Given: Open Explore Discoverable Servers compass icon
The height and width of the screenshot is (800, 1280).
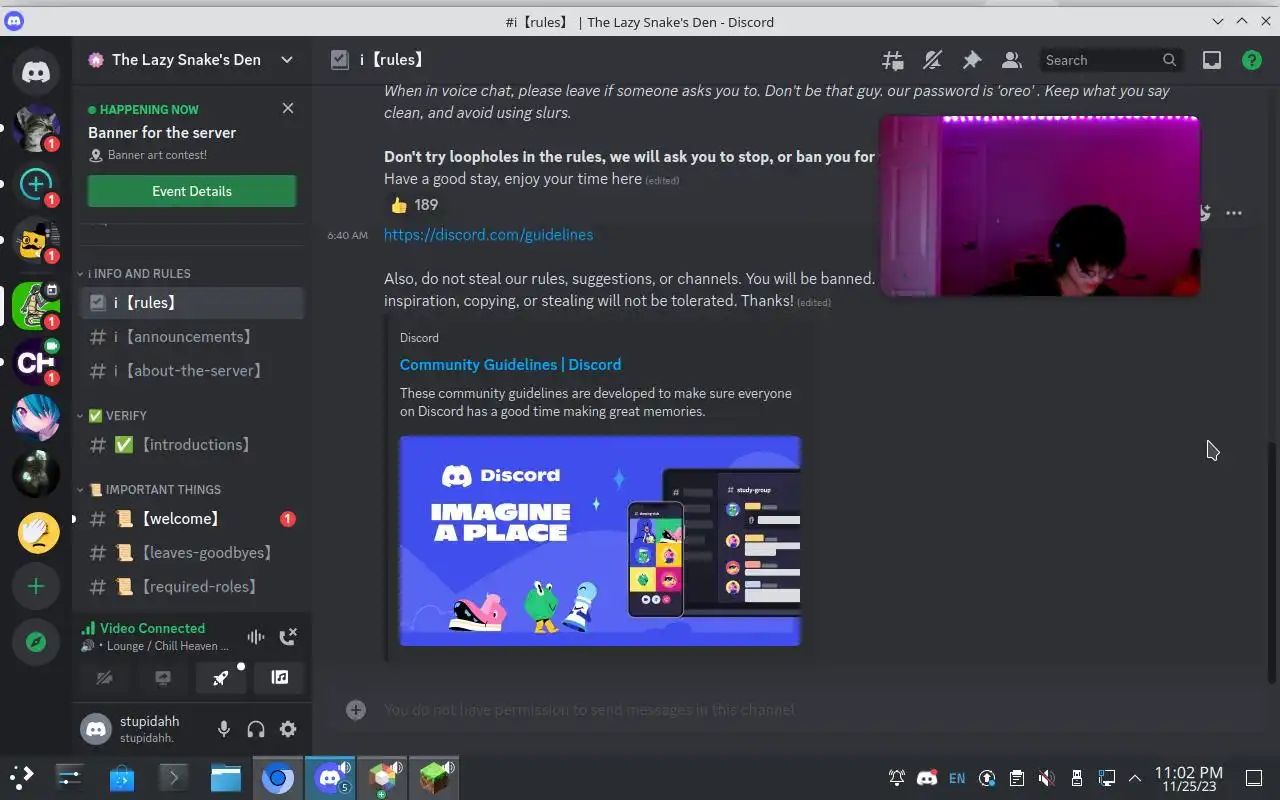Looking at the screenshot, I should click(x=36, y=642).
